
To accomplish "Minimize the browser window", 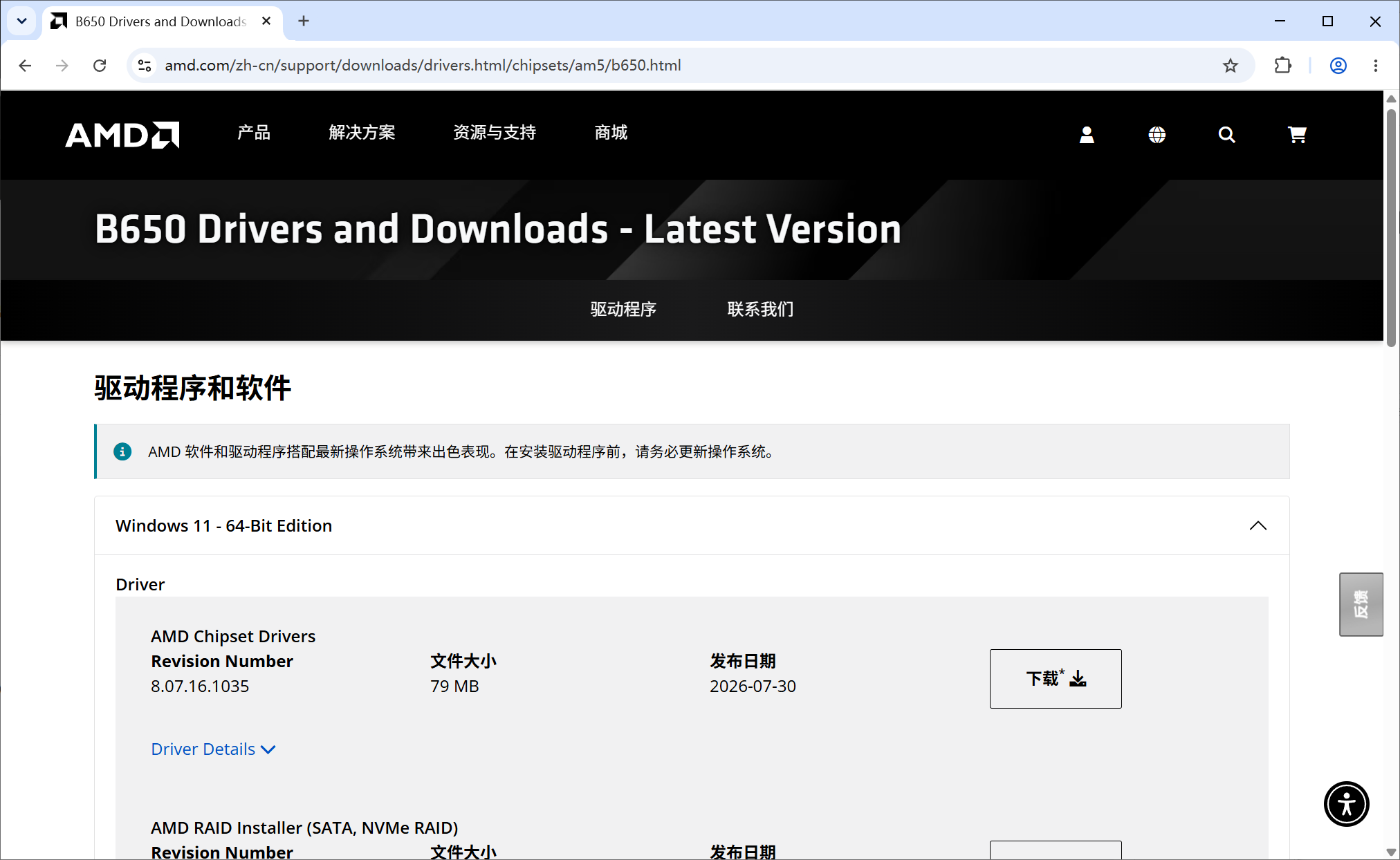I will (1280, 21).
